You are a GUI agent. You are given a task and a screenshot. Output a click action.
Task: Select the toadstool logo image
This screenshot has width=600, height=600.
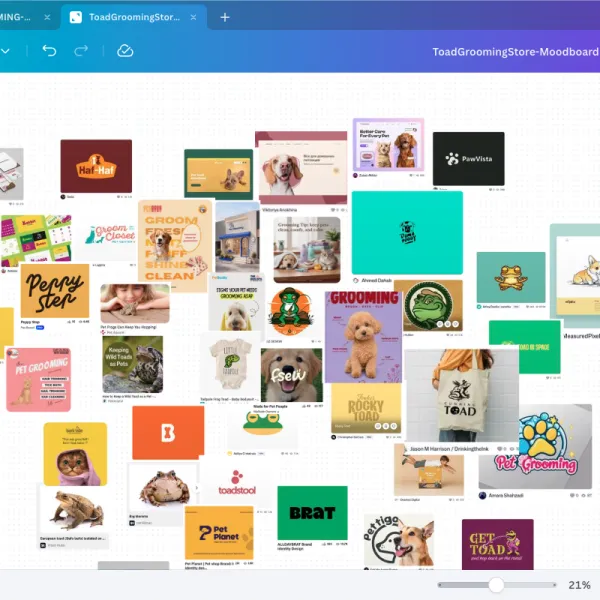pyautogui.click(x=237, y=483)
